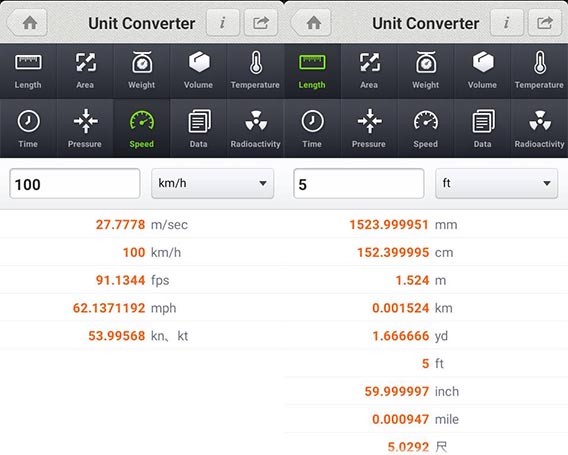Screen dimensions: 568x455
Task: Focus the input field containing 5
Action: [x=359, y=184]
